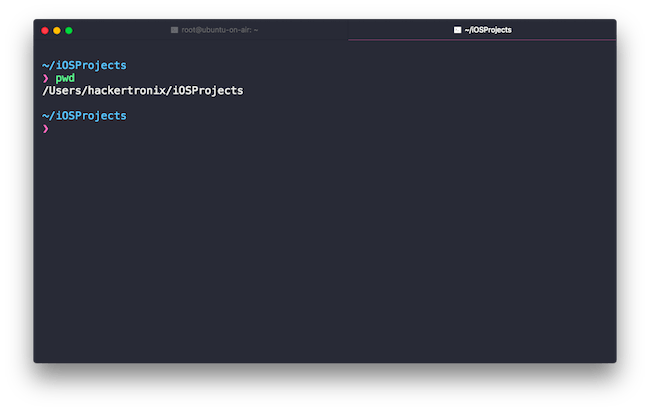Screen dimensions: 650x411
Task: Click the 'Users' segment of path output
Action: pos(65,90)
